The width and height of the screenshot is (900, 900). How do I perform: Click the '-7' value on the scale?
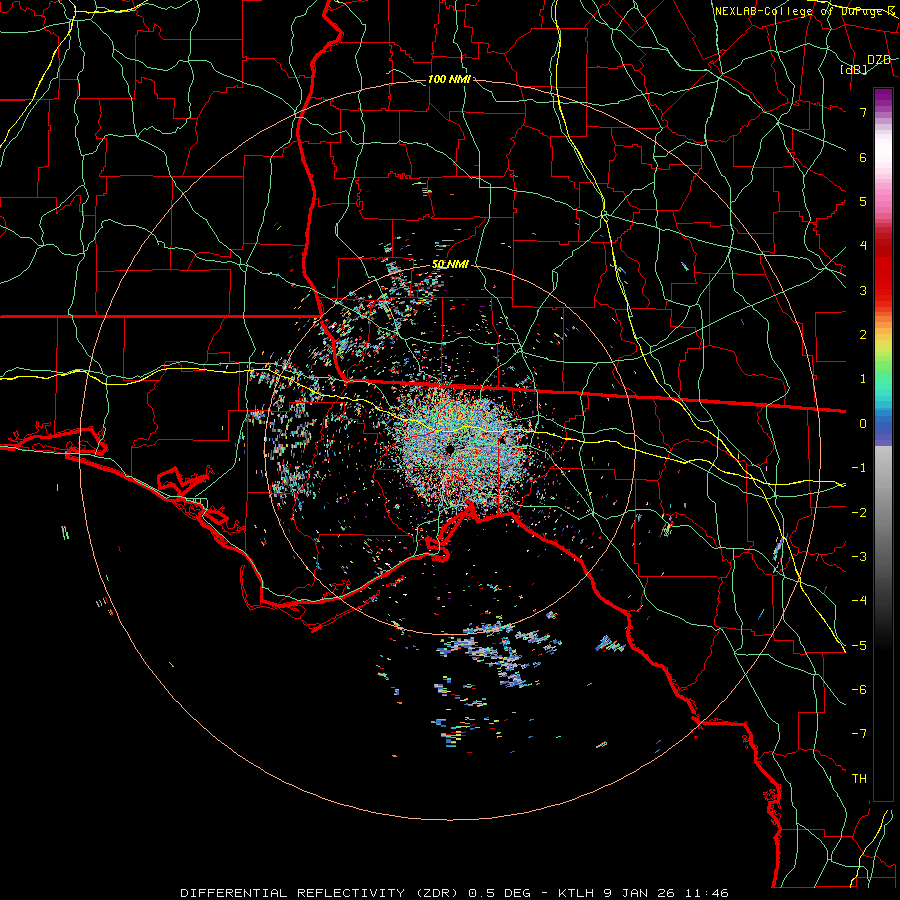coord(859,734)
